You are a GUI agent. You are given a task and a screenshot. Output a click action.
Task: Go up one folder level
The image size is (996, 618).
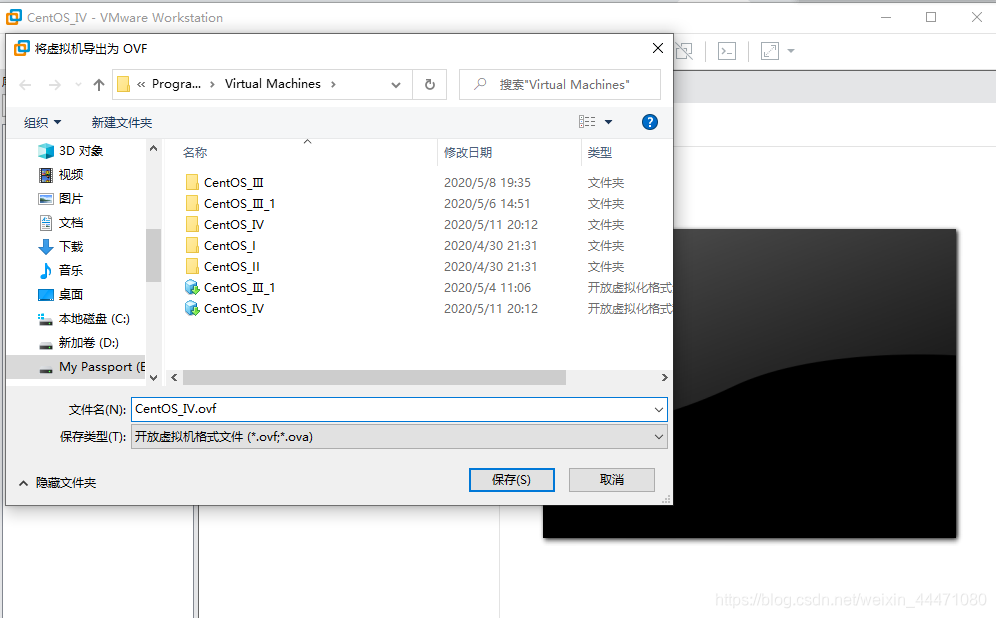pos(98,84)
